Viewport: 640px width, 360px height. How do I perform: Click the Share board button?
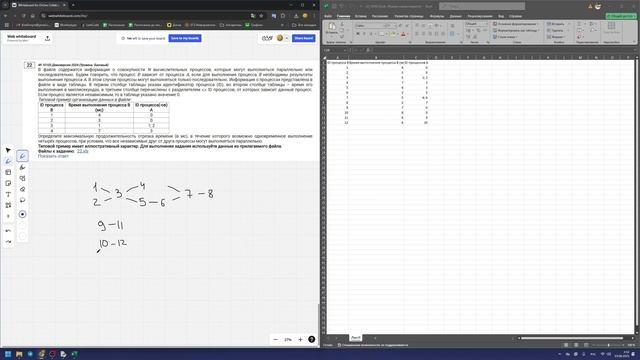pyautogui.click(x=304, y=38)
